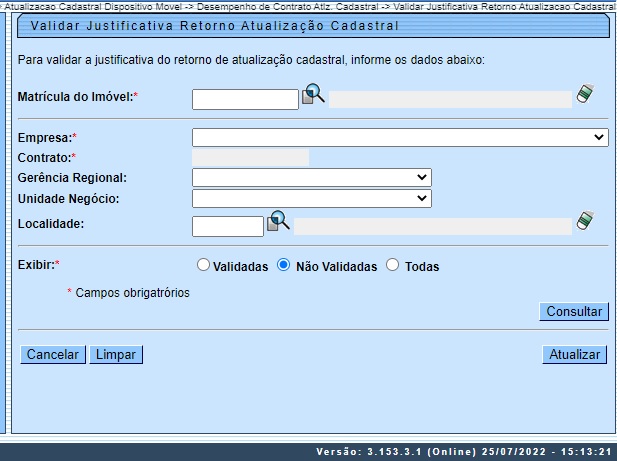Viewport: 617px width, 461px height.
Task: Expand the Gerência Regional dropdown
Action: pos(311,177)
